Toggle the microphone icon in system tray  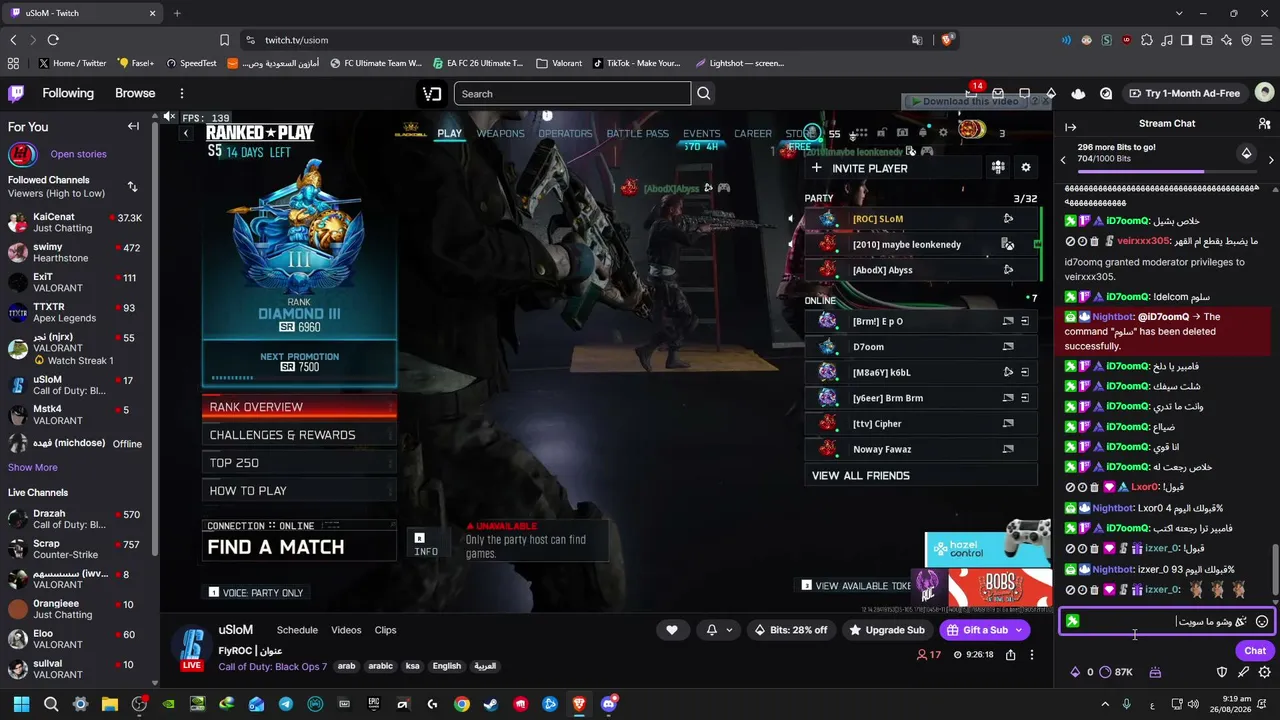(1126, 704)
